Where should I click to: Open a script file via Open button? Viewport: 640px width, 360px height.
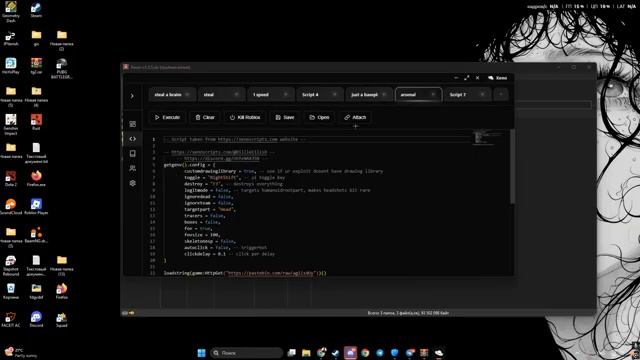(x=319, y=118)
